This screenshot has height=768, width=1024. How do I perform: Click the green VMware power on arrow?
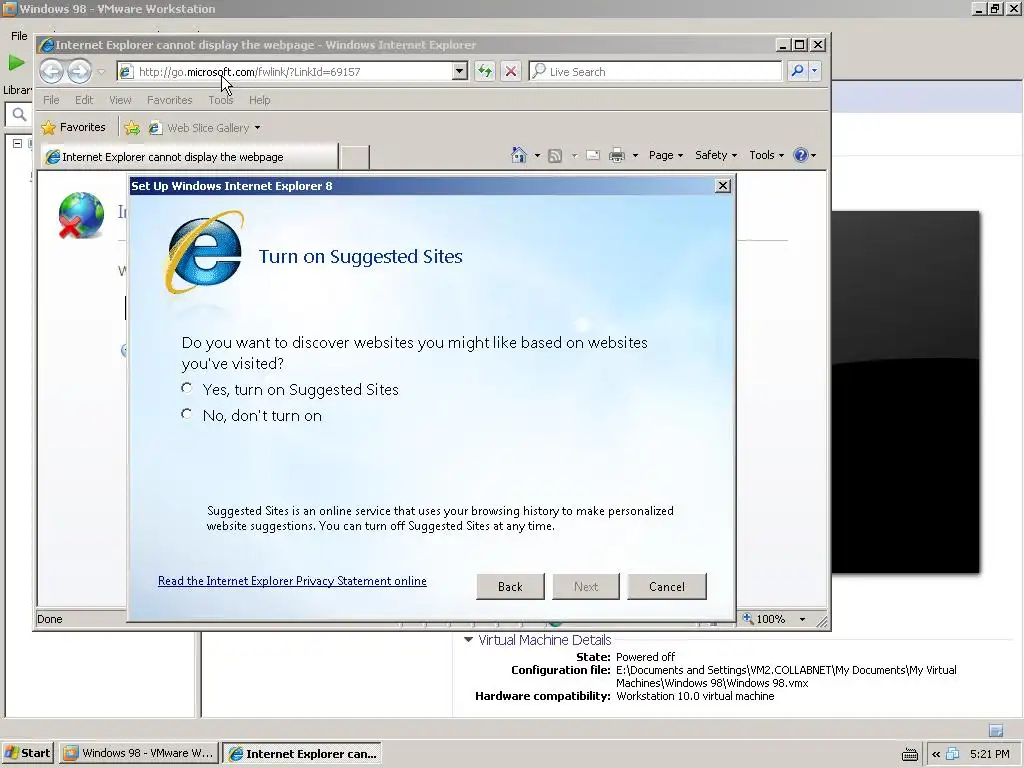[x=16, y=63]
